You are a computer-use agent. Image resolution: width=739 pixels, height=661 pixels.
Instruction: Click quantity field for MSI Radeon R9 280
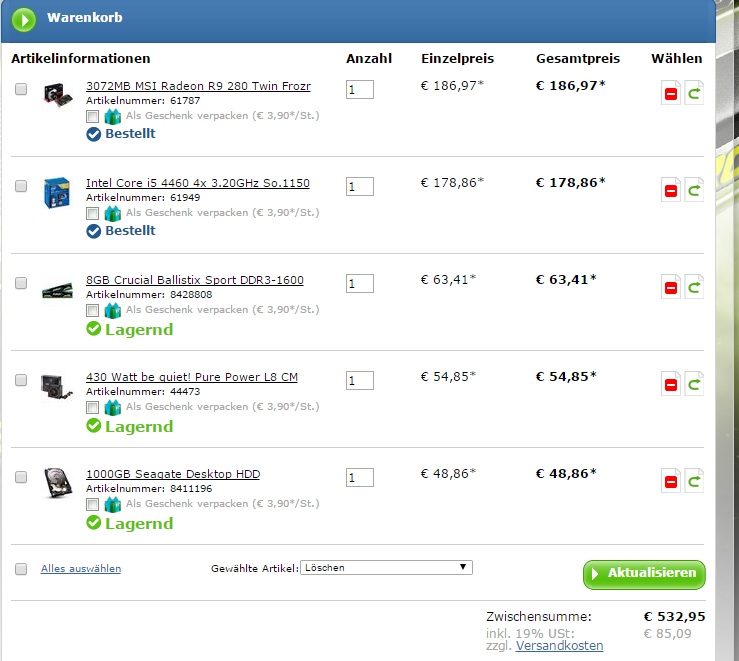coord(360,90)
